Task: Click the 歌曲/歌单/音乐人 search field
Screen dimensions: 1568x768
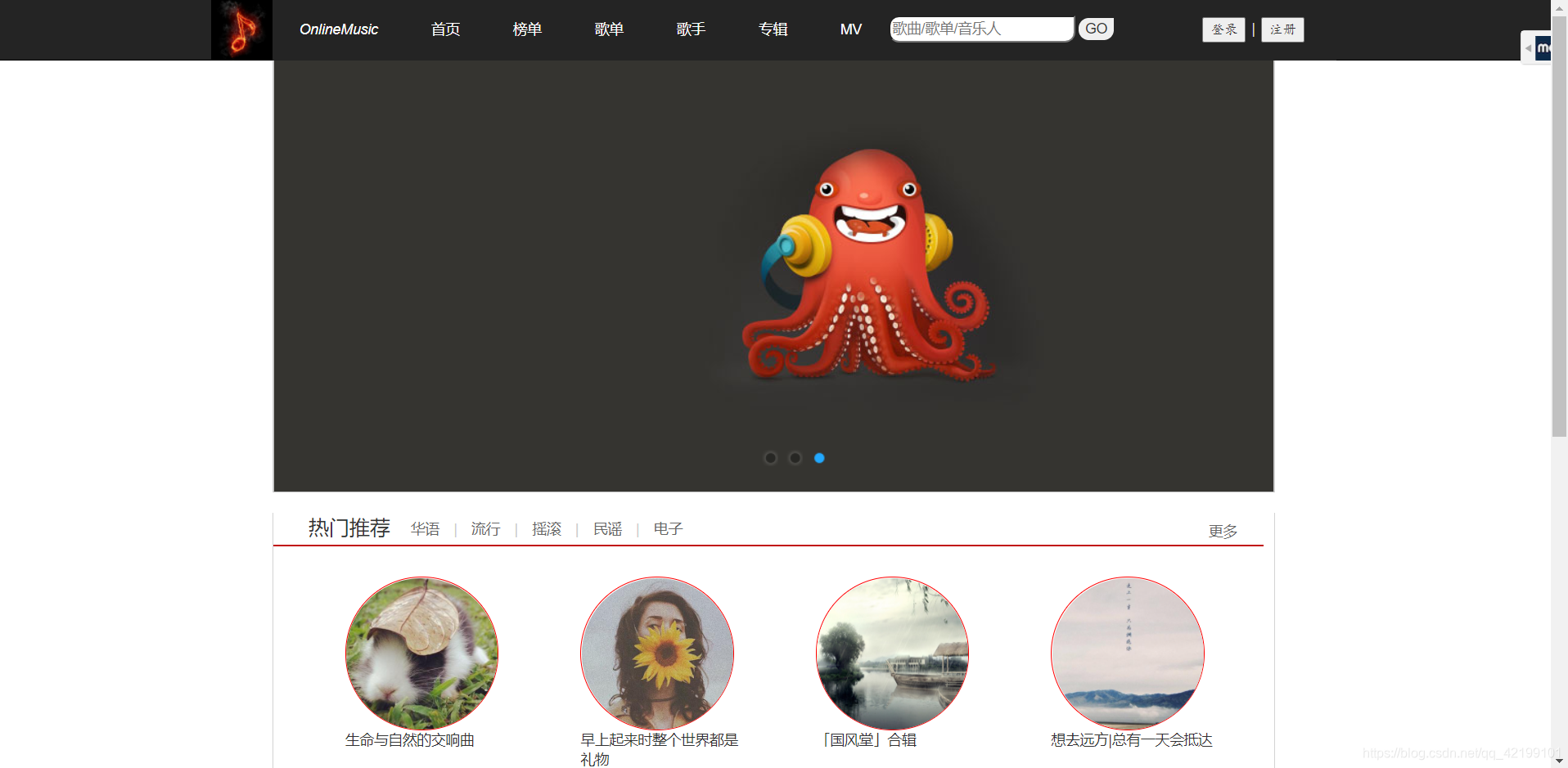Action: pos(981,29)
